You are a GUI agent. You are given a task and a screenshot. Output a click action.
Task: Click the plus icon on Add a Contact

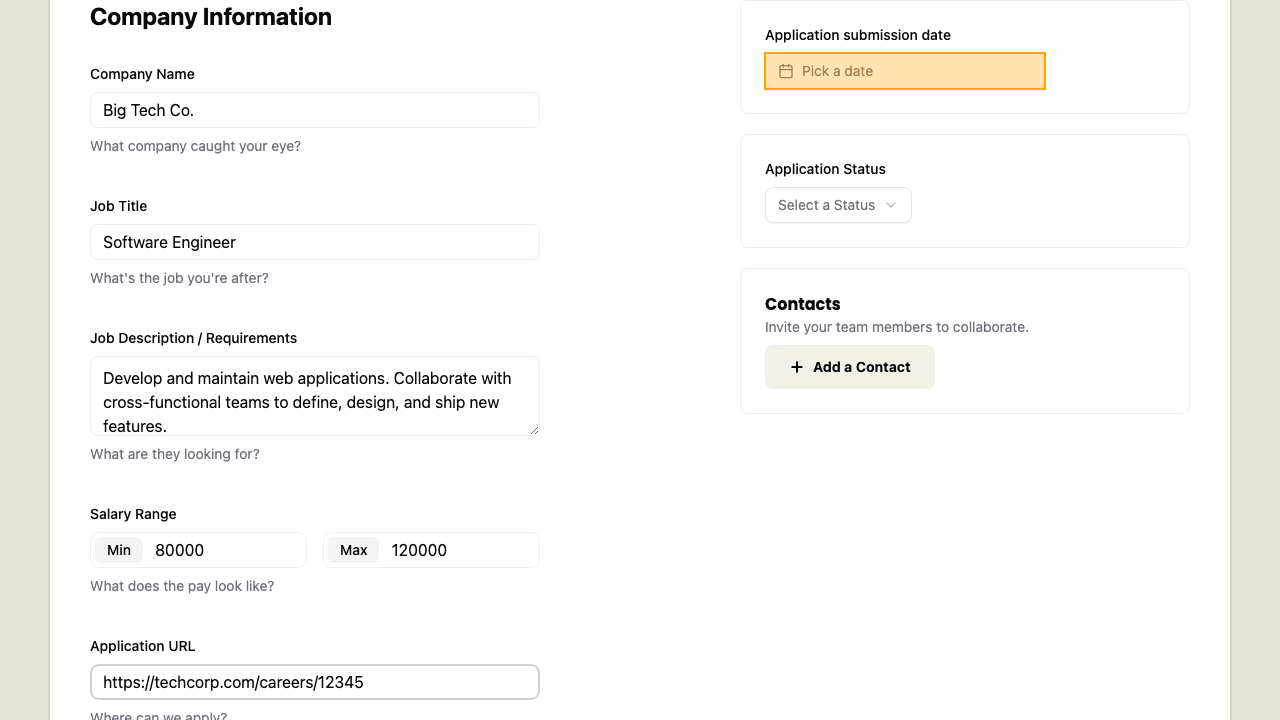pyautogui.click(x=796, y=367)
